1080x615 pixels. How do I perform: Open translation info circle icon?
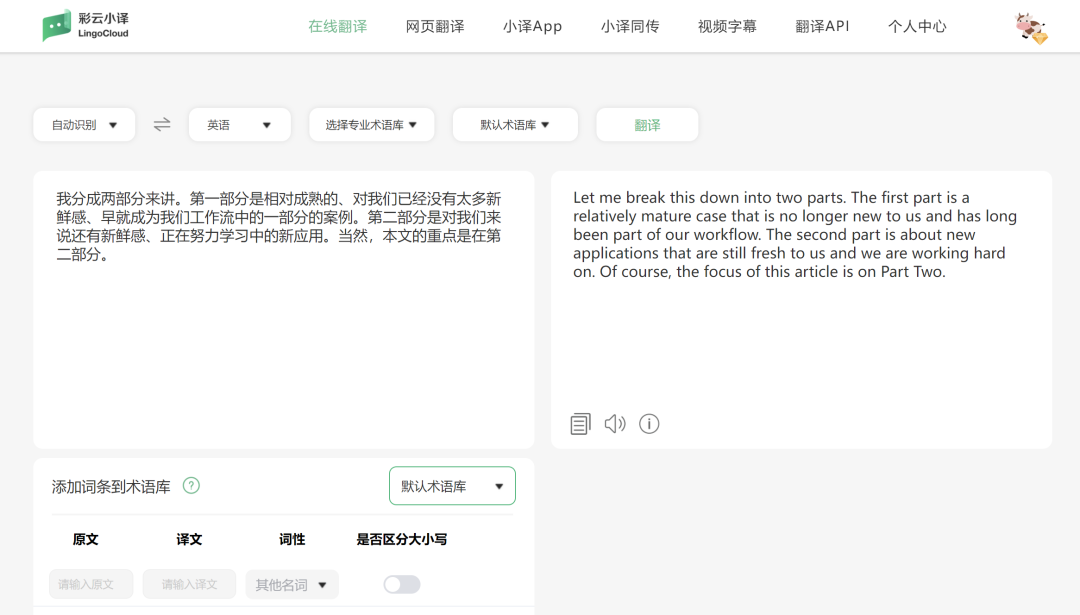[x=649, y=424]
